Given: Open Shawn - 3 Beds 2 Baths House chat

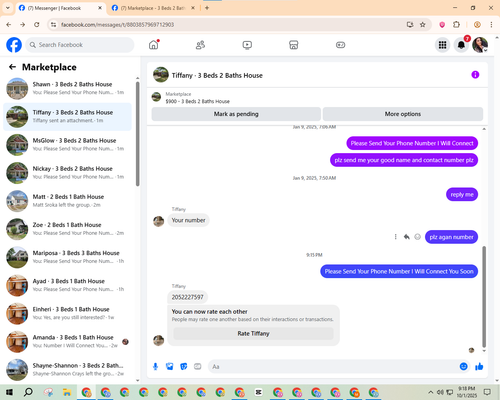Looking at the screenshot, I should click(67, 88).
